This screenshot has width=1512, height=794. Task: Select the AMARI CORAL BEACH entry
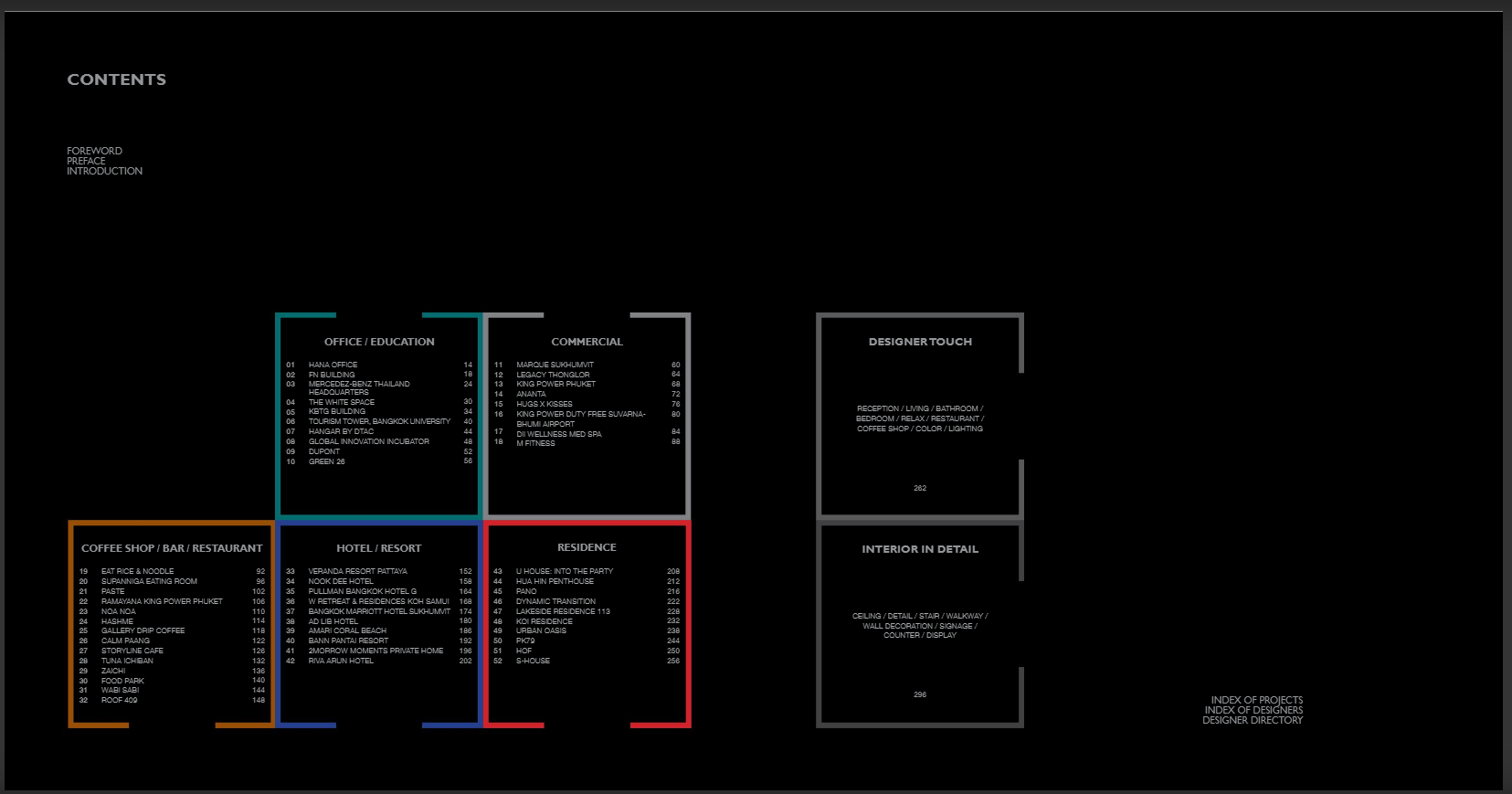(x=347, y=630)
